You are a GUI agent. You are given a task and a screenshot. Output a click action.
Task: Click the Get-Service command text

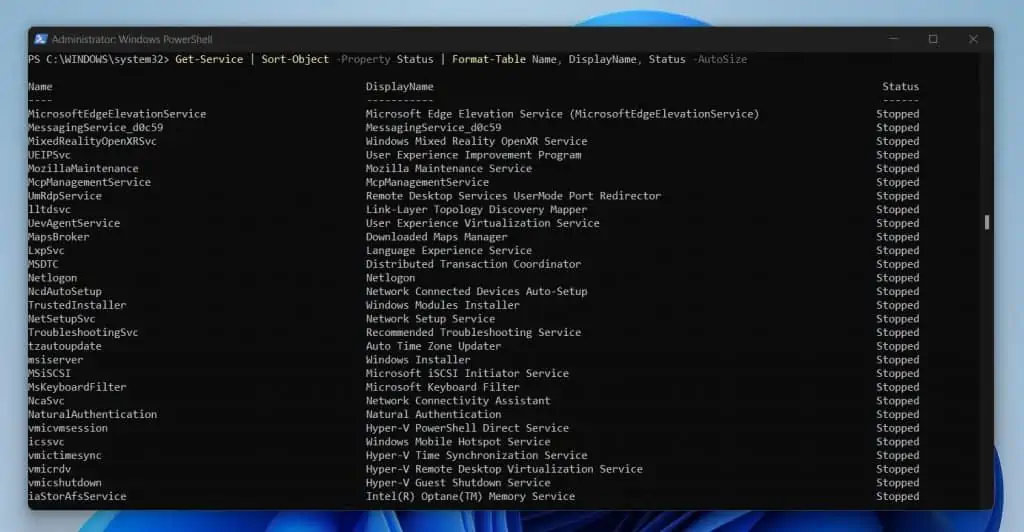click(209, 59)
